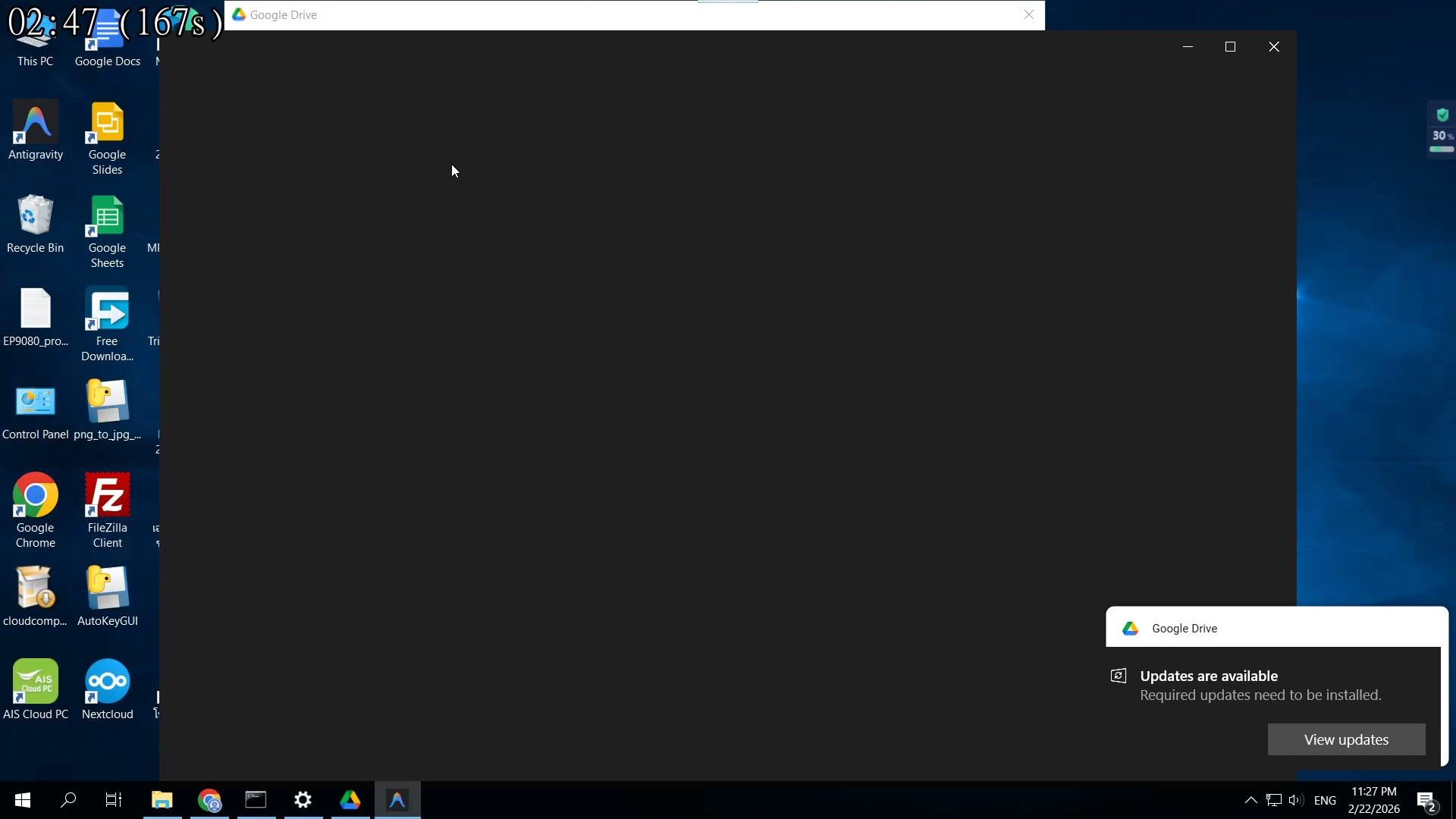Open Task View from the taskbar

click(113, 800)
